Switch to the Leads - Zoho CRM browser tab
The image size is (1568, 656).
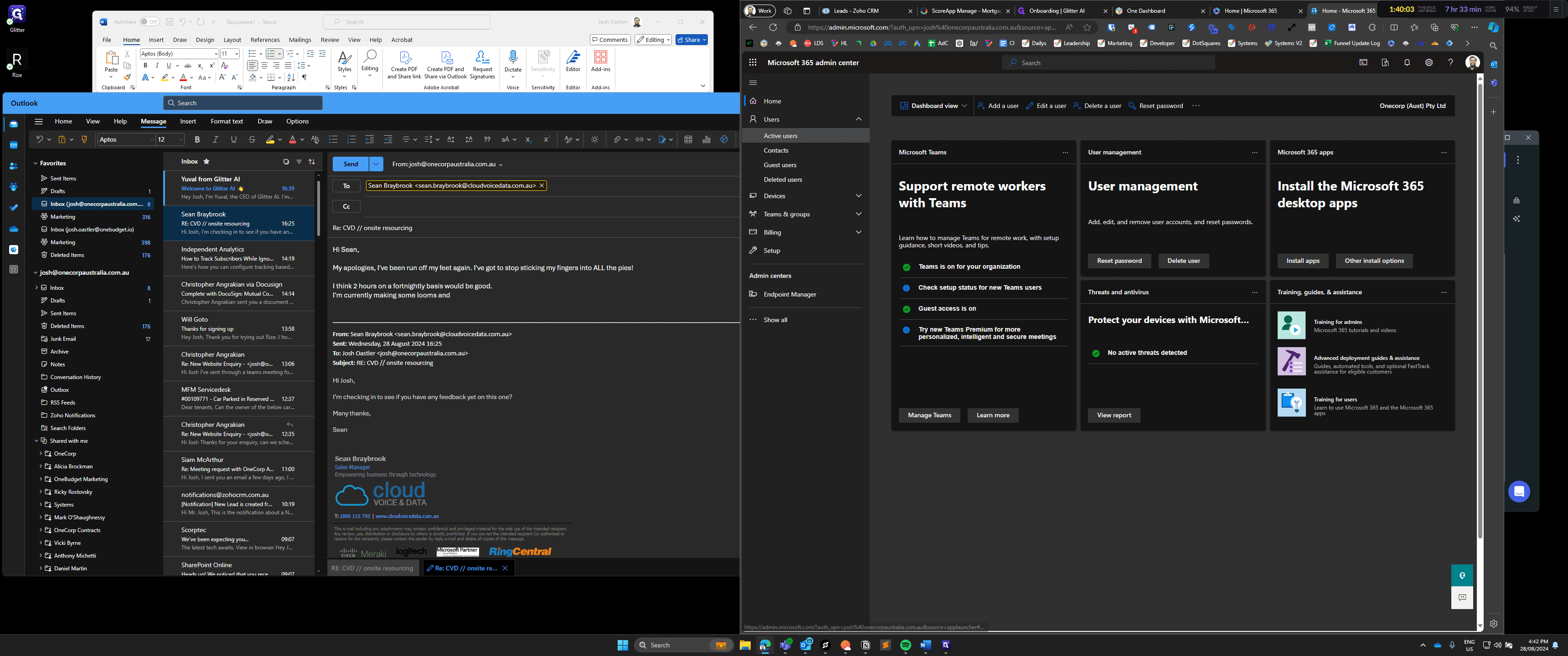(867, 11)
